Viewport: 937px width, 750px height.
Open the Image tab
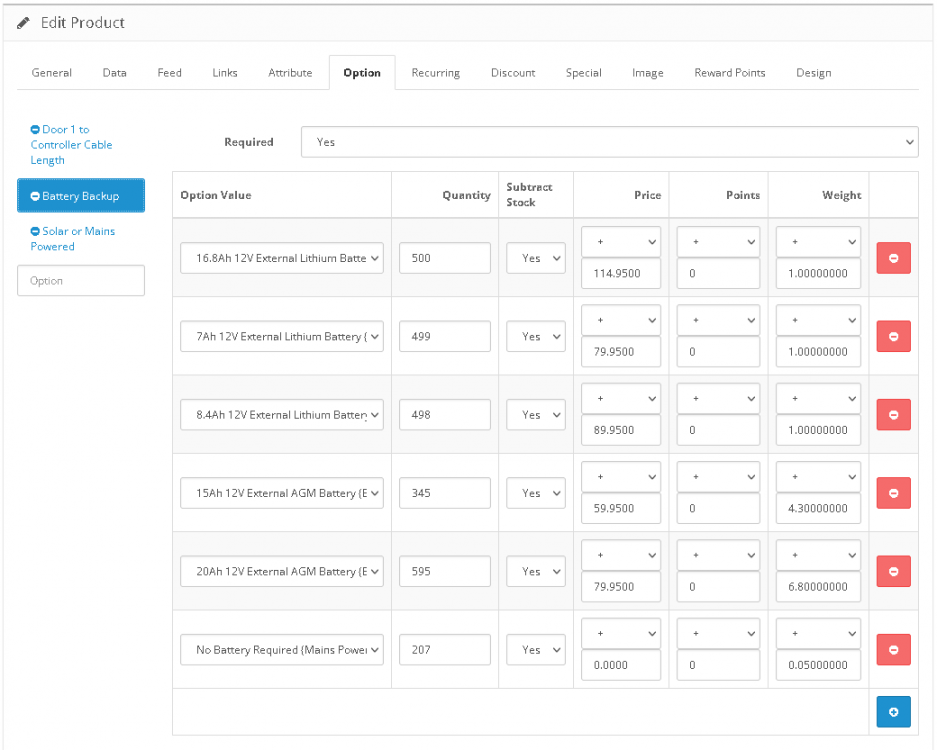pyautogui.click(x=648, y=73)
